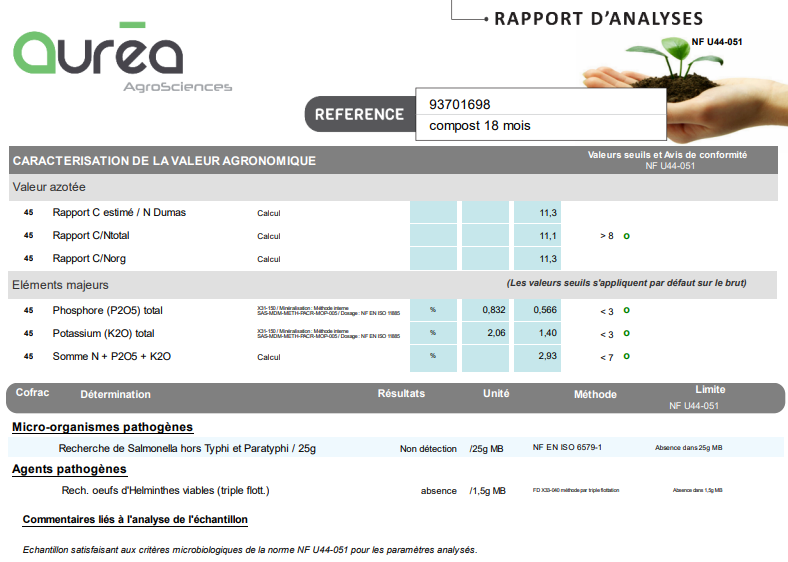Select the reference number 93701698
The height and width of the screenshot is (562, 788).
coord(459,104)
